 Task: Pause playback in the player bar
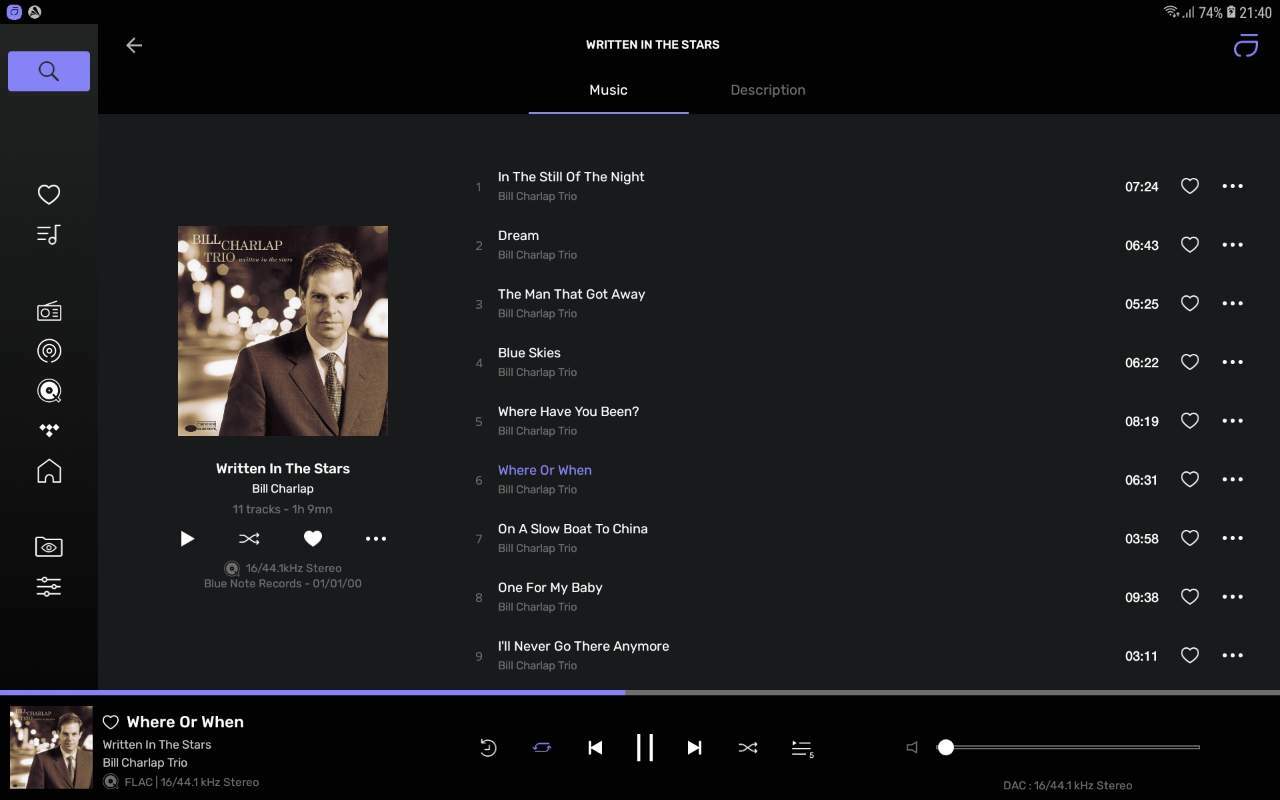pos(645,747)
